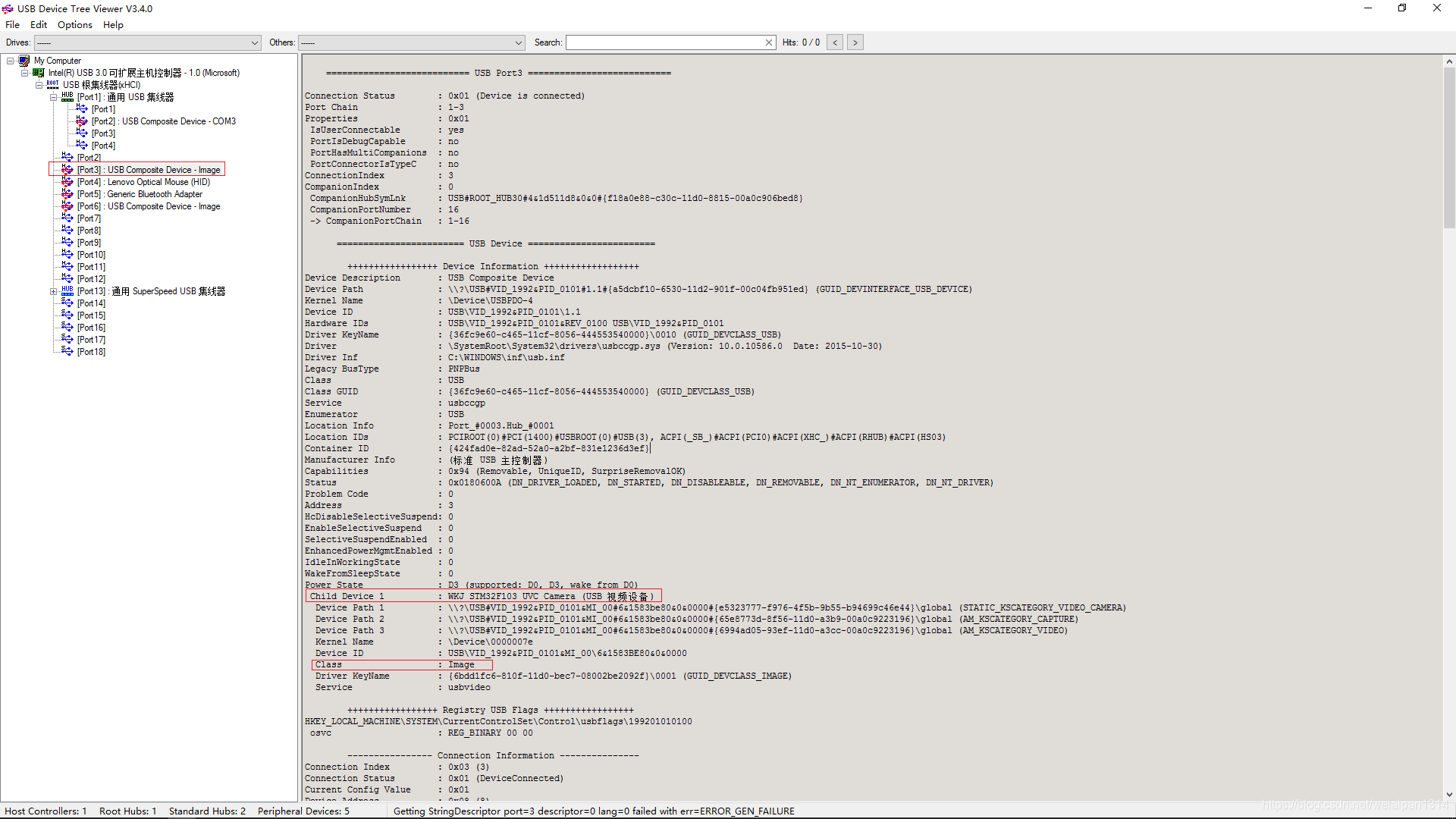
Task: Click the empty Port18 SuperSpeed port icon
Action: click(x=67, y=352)
